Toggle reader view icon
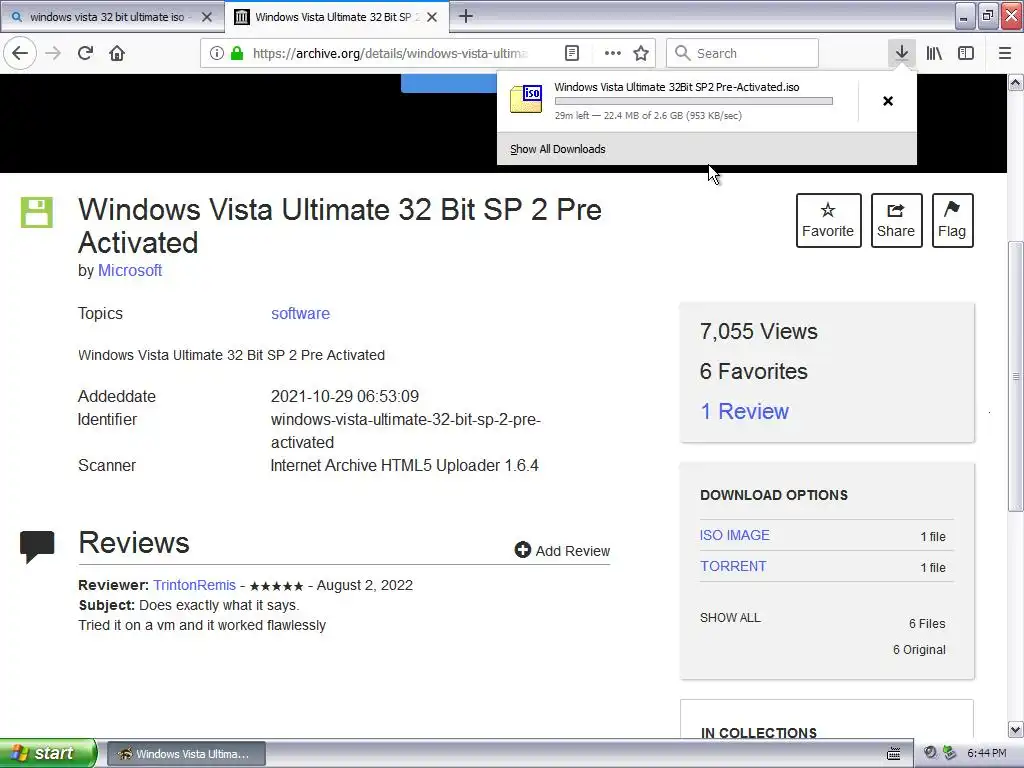 571,53
